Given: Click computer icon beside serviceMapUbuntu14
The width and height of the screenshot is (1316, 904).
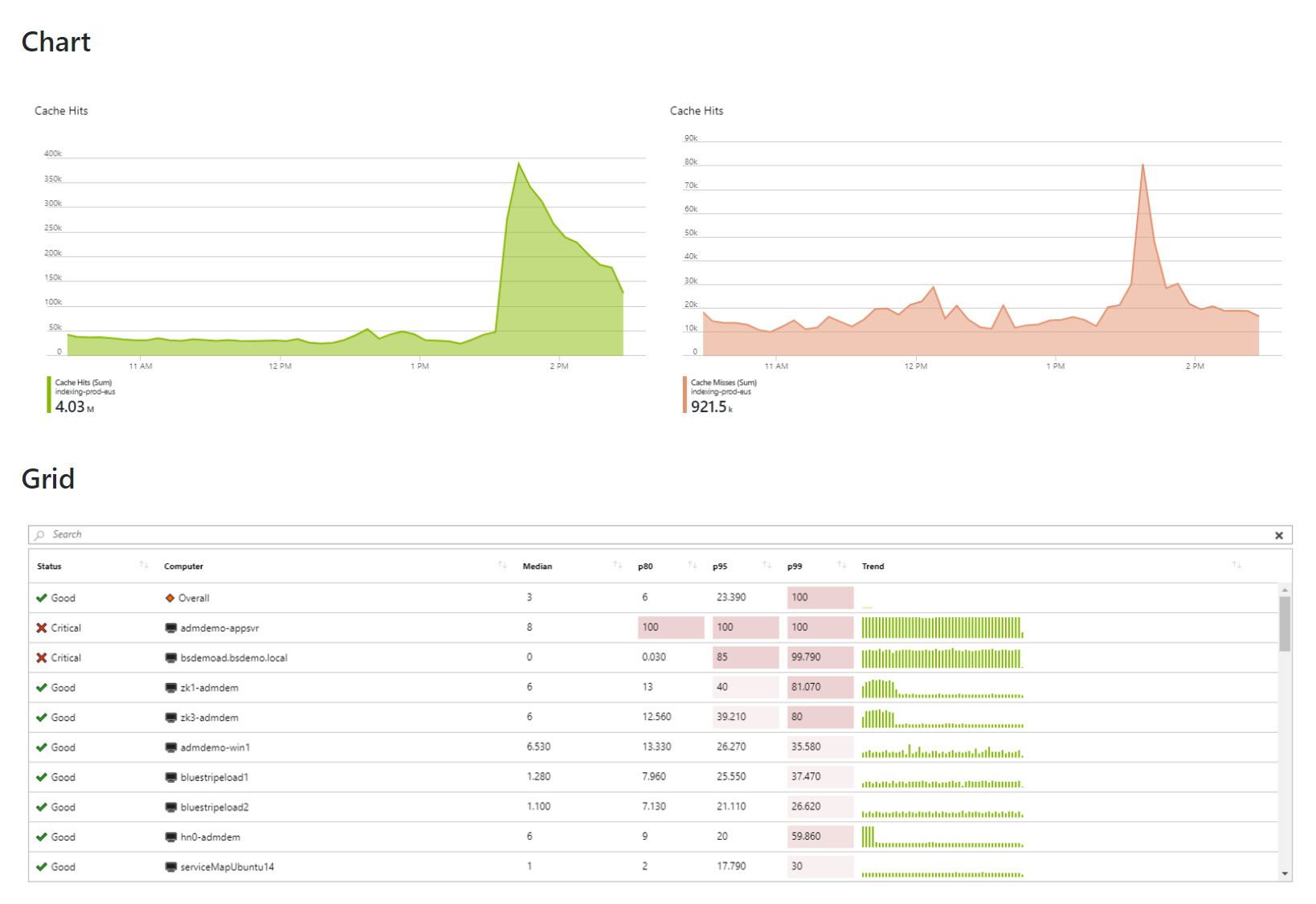Looking at the screenshot, I should point(170,867).
